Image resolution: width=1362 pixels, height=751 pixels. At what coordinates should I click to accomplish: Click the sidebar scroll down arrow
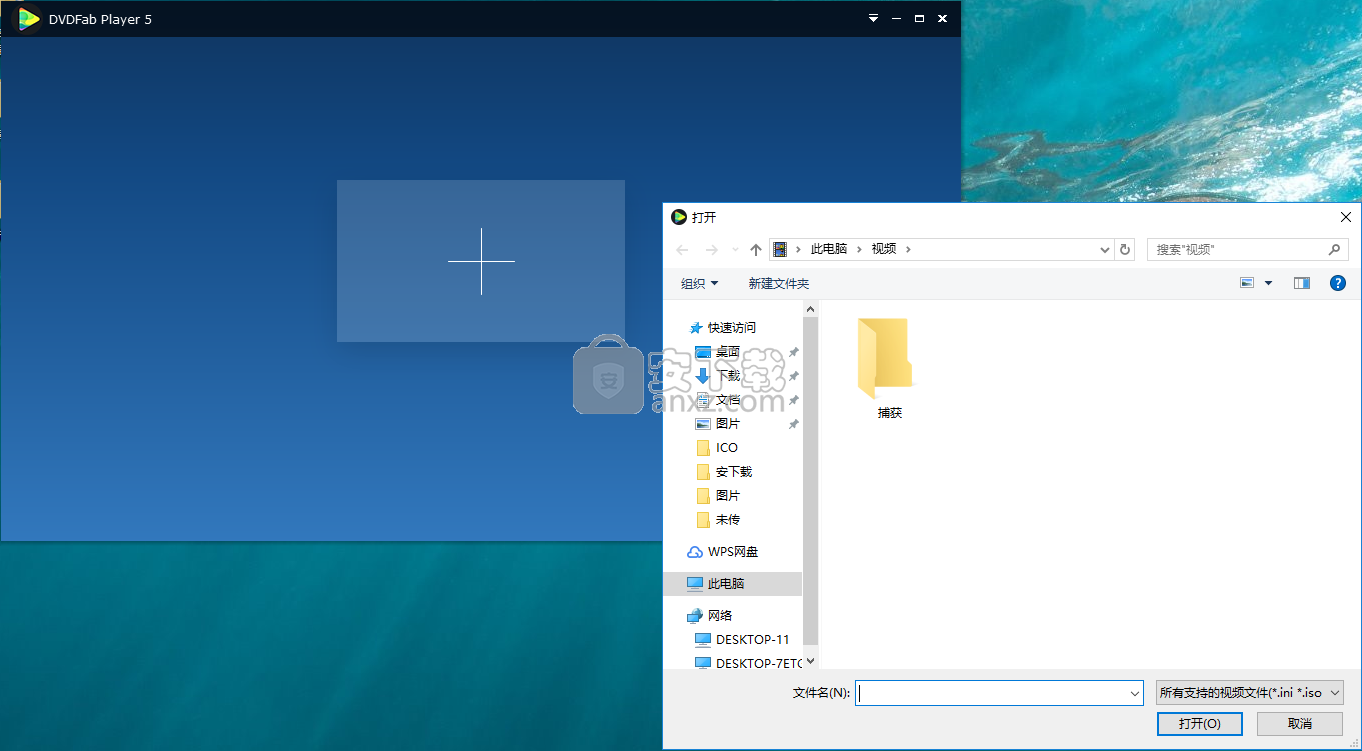pyautogui.click(x=810, y=660)
